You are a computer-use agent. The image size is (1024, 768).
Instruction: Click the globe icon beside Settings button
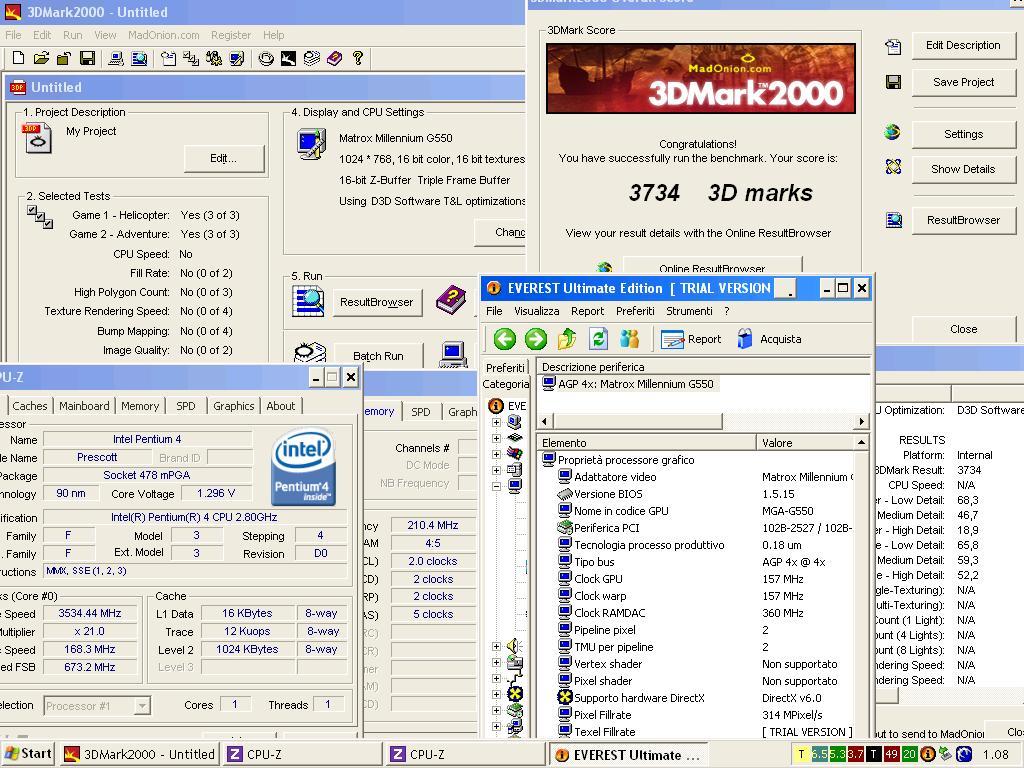coord(893,133)
